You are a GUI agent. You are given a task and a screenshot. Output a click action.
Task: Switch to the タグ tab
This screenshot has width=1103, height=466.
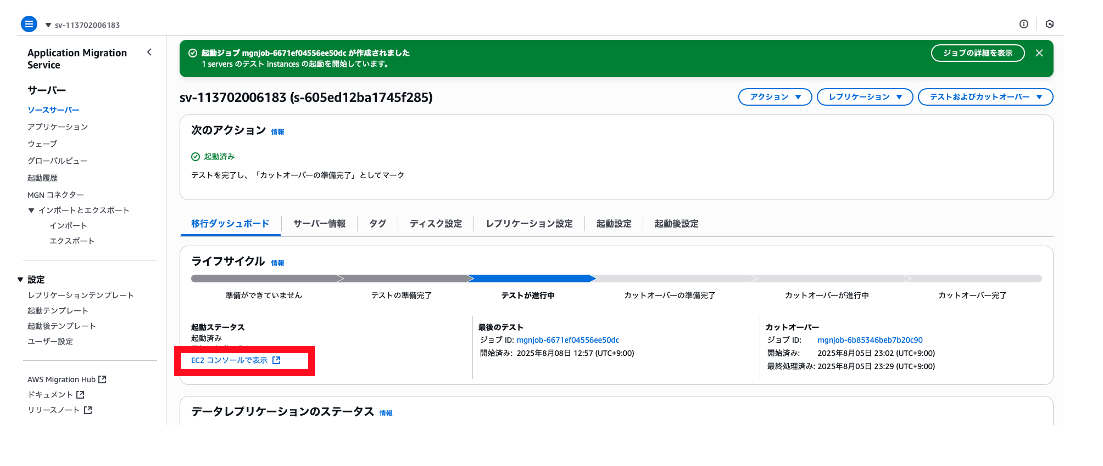coord(378,224)
